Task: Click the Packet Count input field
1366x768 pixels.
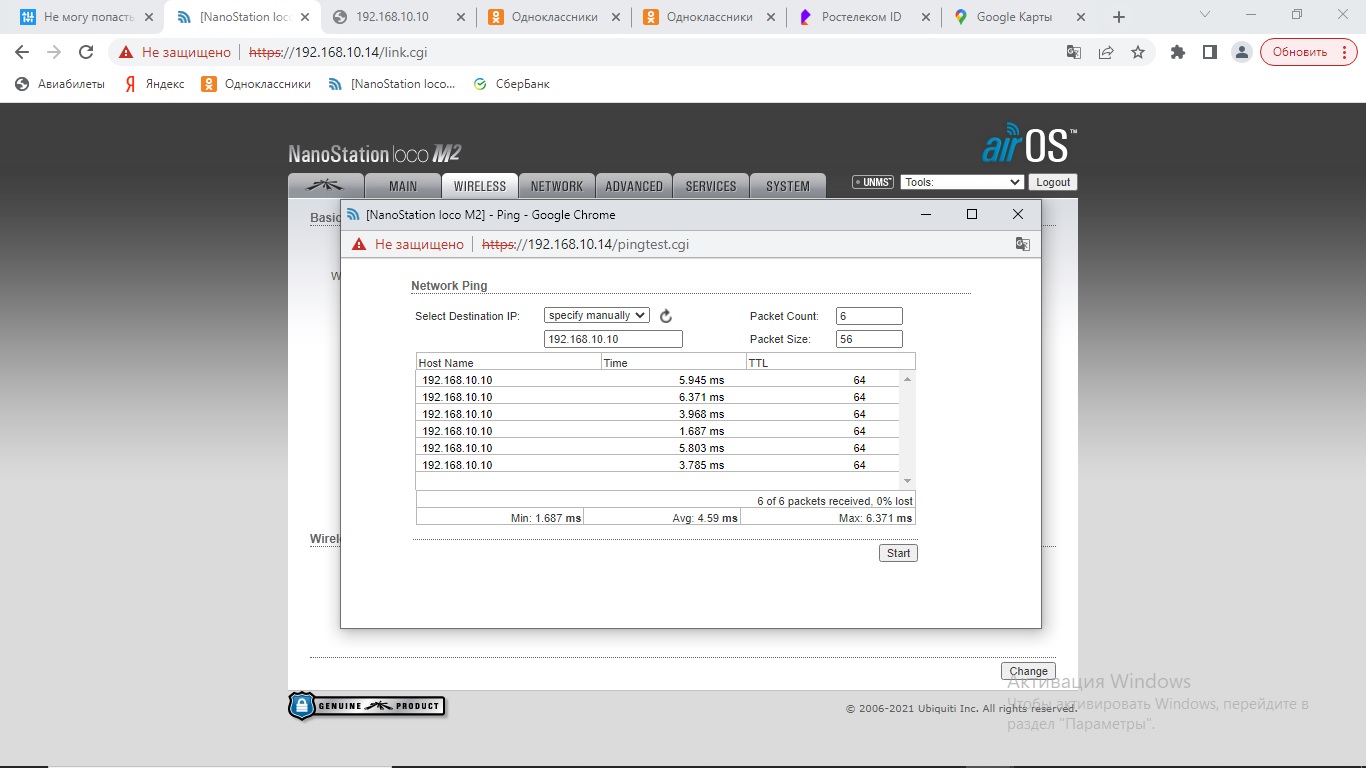Action: tap(869, 316)
